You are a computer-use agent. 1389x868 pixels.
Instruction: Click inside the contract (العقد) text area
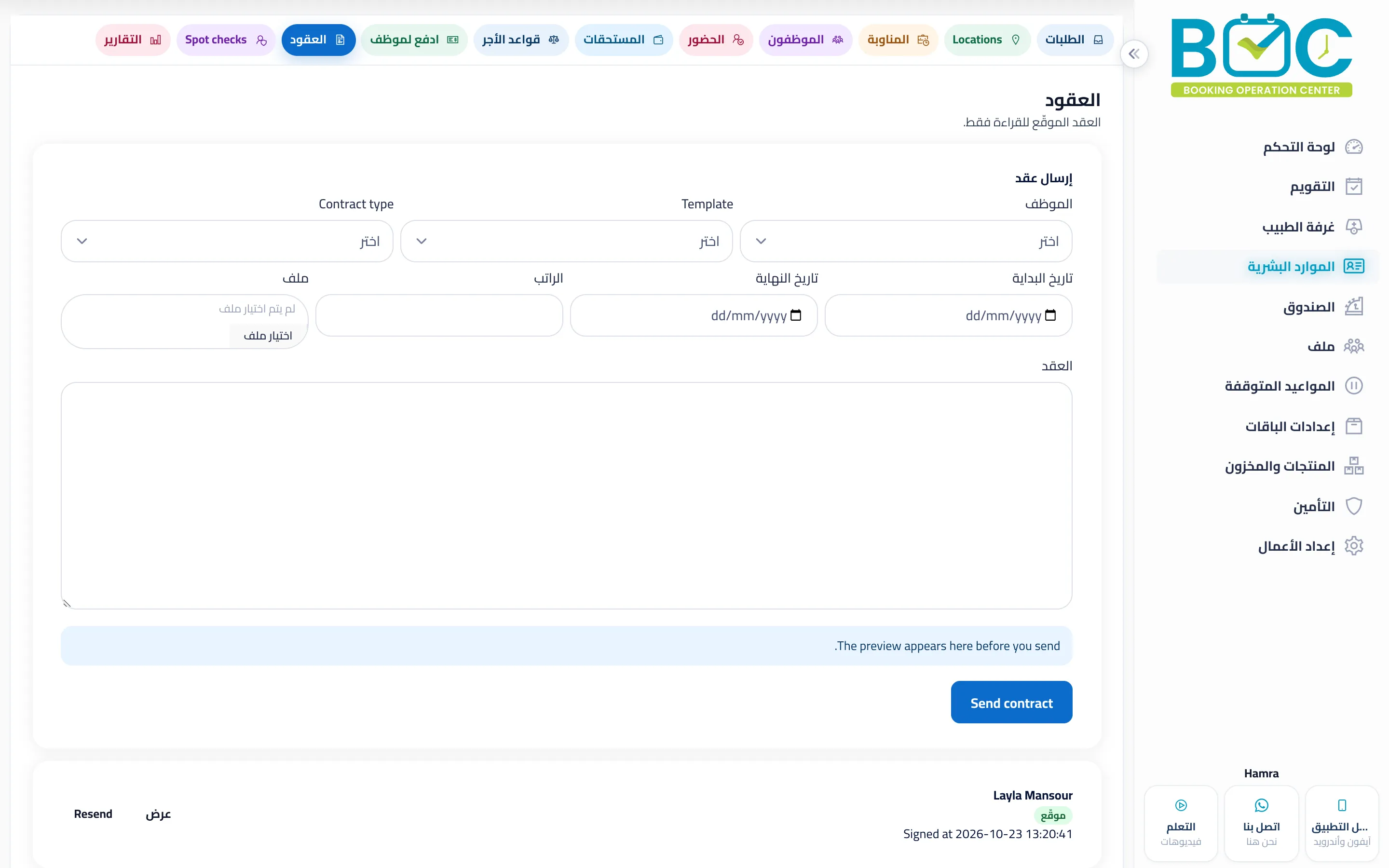pos(567,495)
